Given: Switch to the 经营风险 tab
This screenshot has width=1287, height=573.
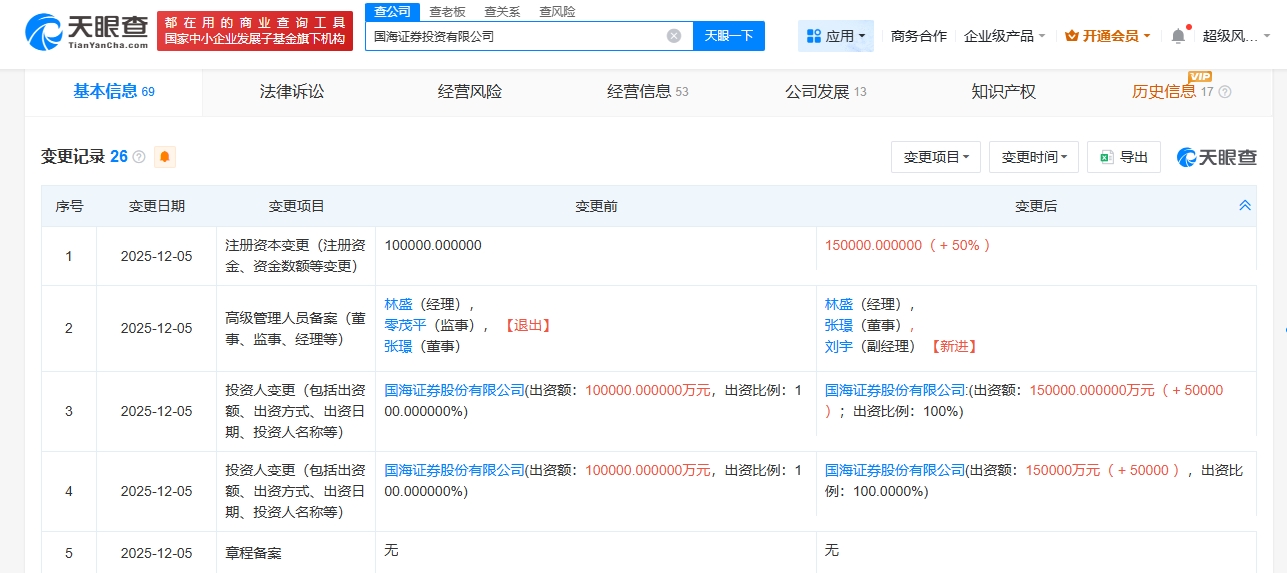Looking at the screenshot, I should pyautogui.click(x=470, y=92).
